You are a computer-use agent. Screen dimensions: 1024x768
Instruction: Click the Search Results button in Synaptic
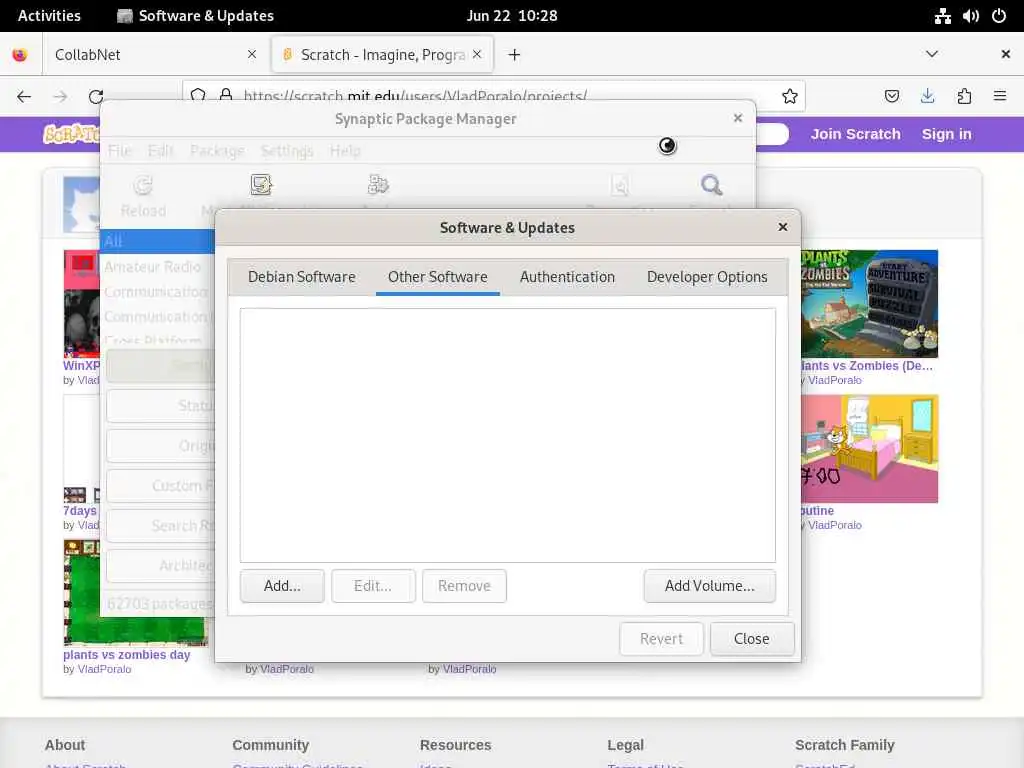[161, 526]
